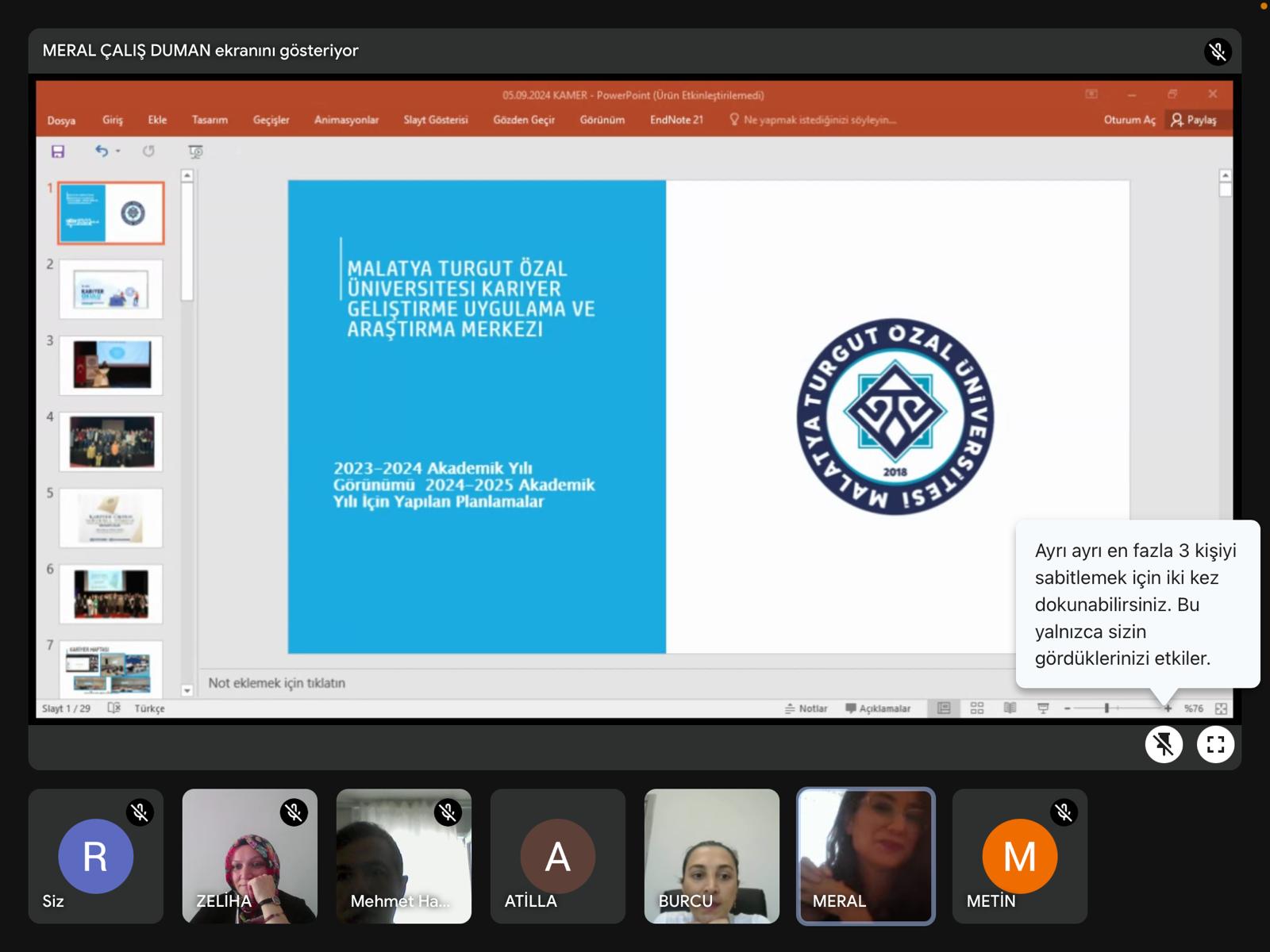Viewport: 1270px width, 952px height.
Task: Select slide 4 thumbnail
Action: [111, 442]
